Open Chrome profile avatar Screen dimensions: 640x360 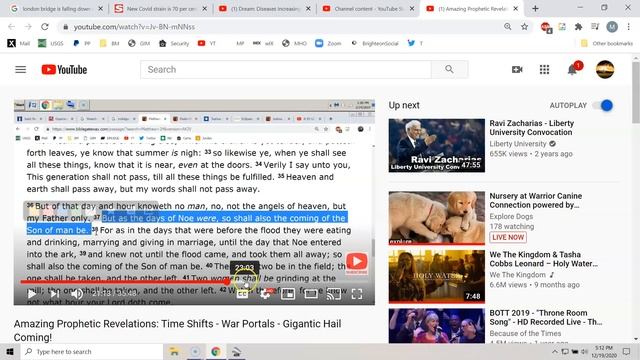pos(611,27)
